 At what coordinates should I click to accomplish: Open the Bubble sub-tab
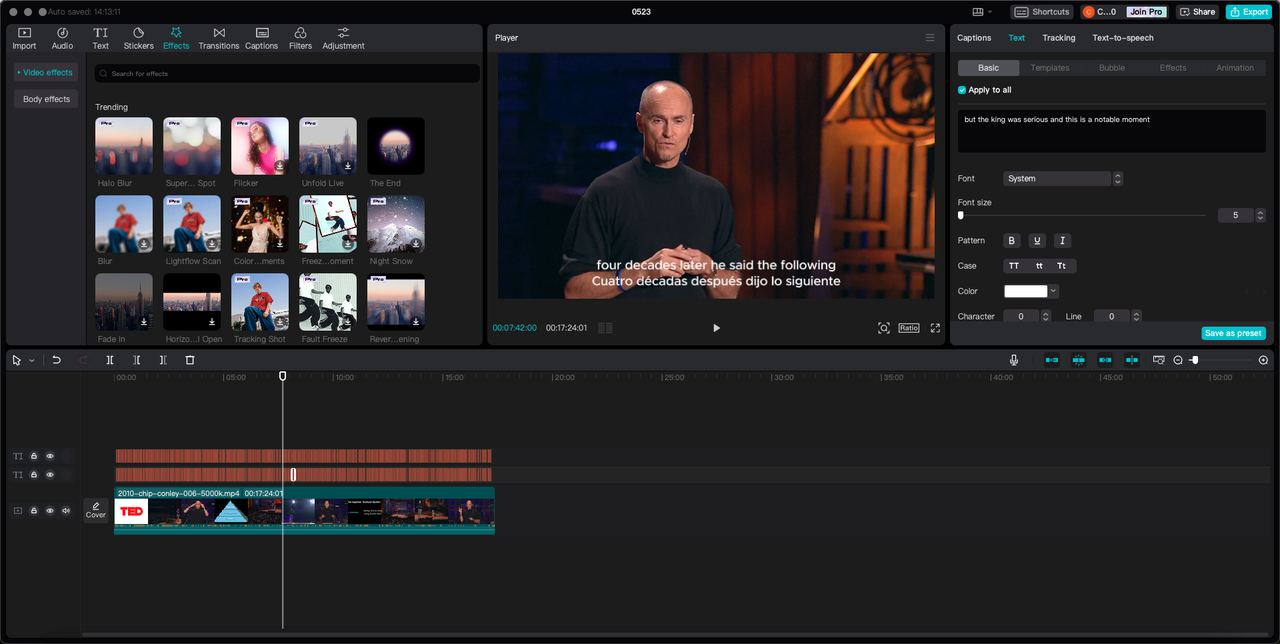point(1112,68)
